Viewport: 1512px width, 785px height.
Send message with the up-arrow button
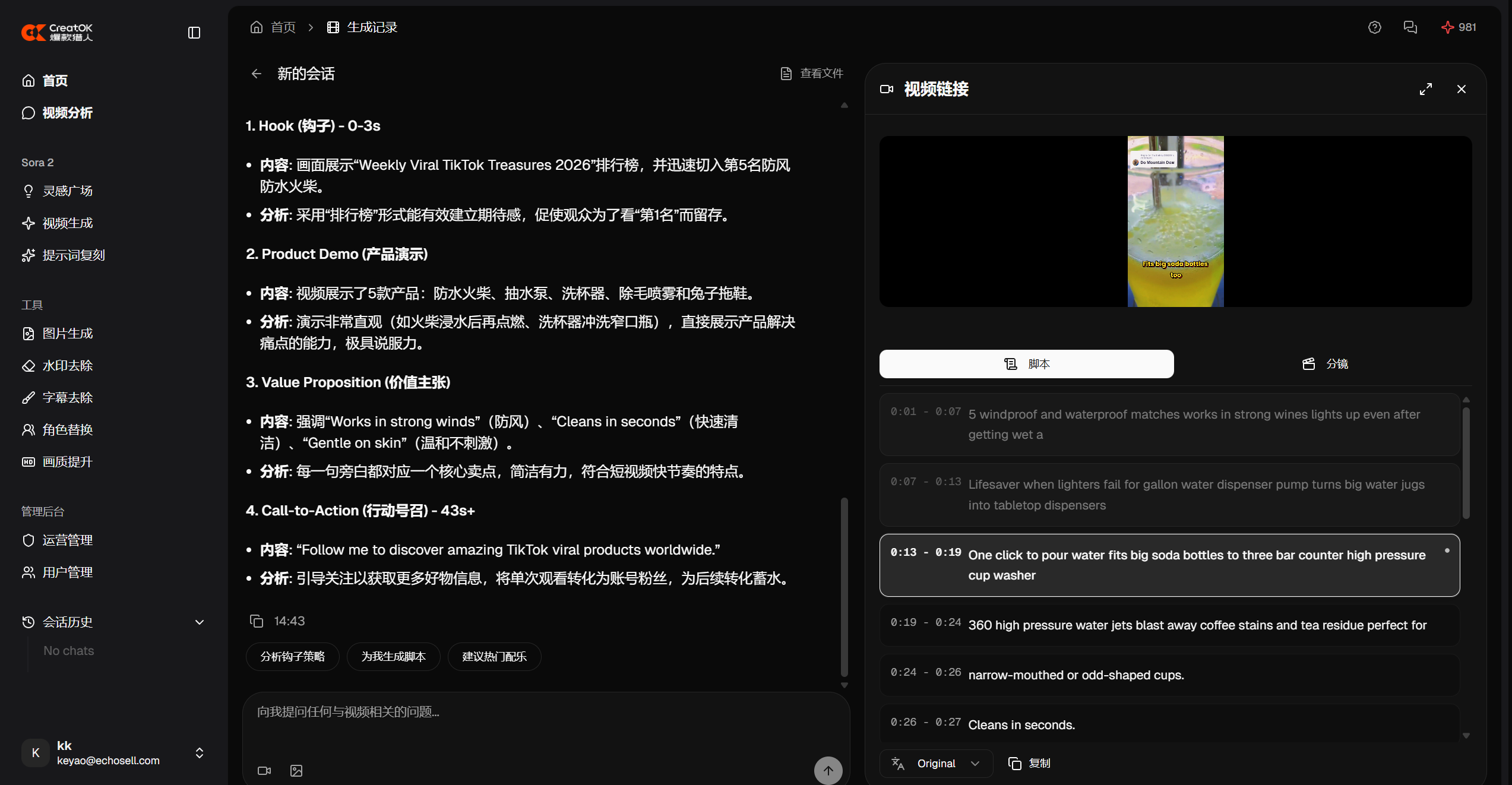pos(828,771)
